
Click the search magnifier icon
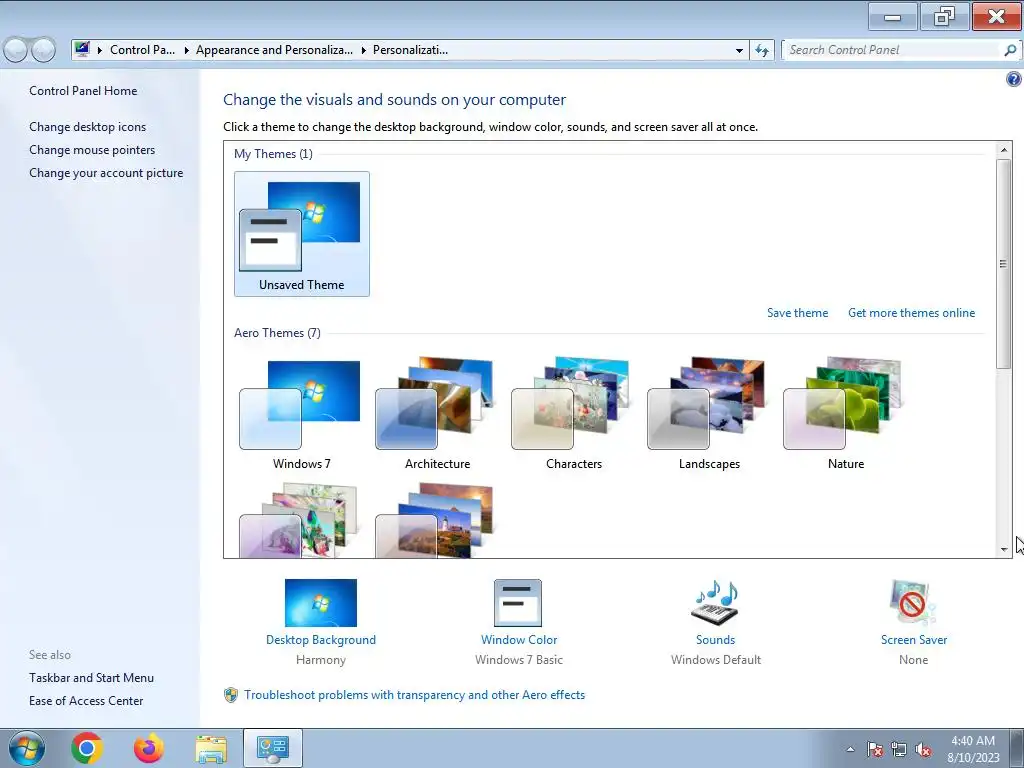click(1010, 50)
